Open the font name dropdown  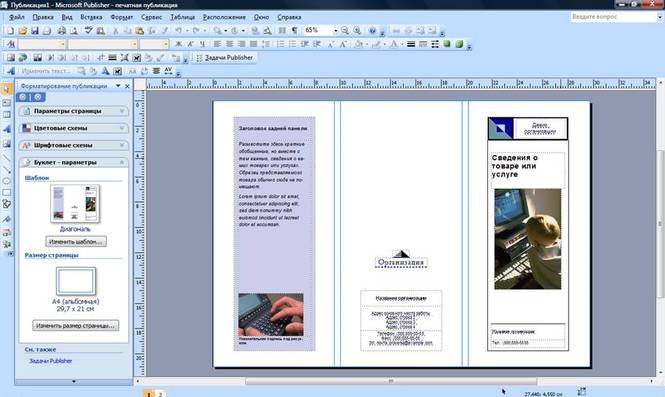(x=134, y=44)
